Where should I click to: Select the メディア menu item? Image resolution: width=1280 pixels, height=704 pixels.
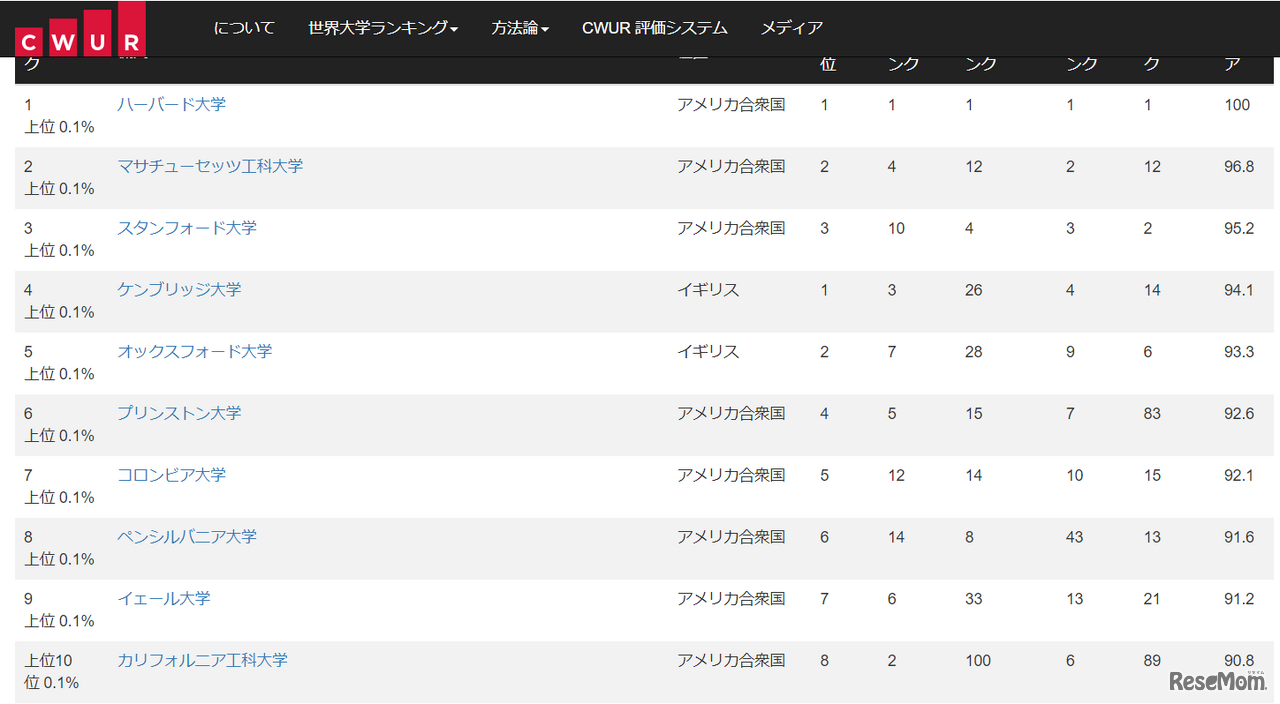coord(792,28)
